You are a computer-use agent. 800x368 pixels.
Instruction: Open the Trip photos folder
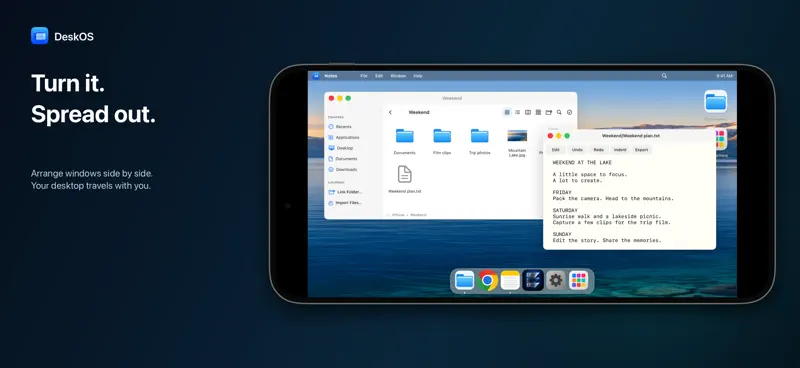(x=480, y=136)
